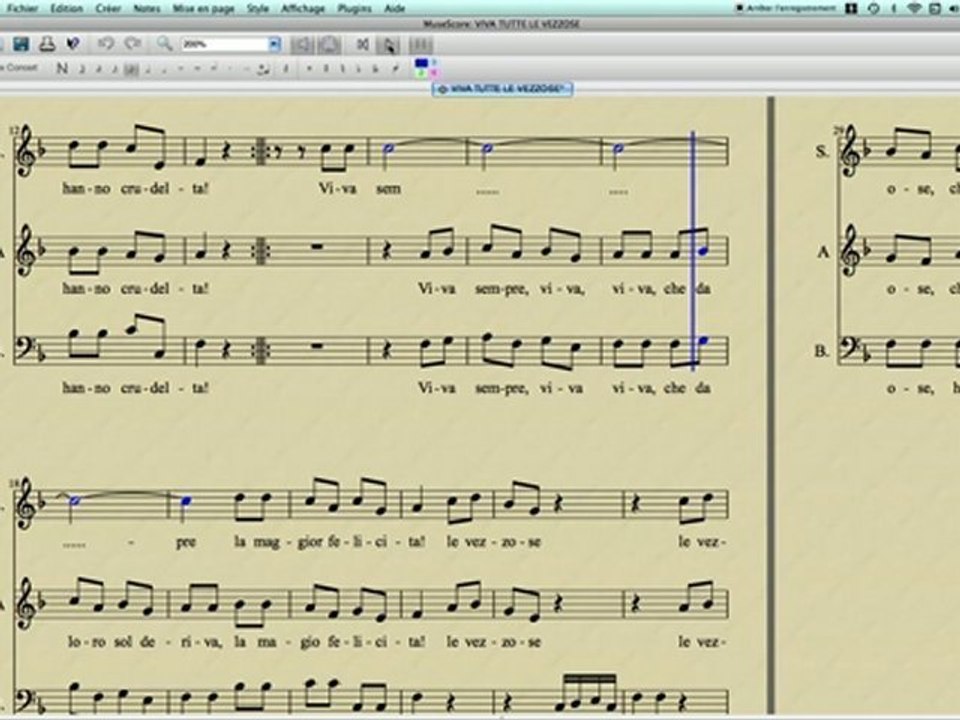This screenshot has height=720, width=960.
Task: Select repeat barline in top soprano staff
Action: coord(261,152)
